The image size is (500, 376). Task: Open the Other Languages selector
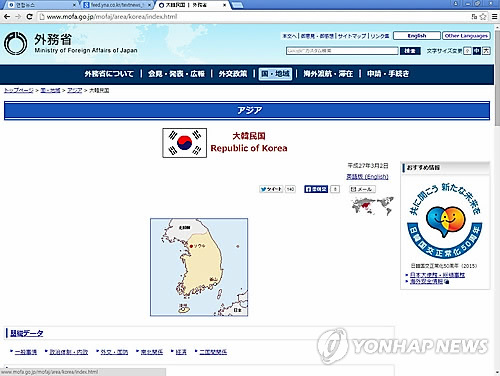(x=466, y=36)
